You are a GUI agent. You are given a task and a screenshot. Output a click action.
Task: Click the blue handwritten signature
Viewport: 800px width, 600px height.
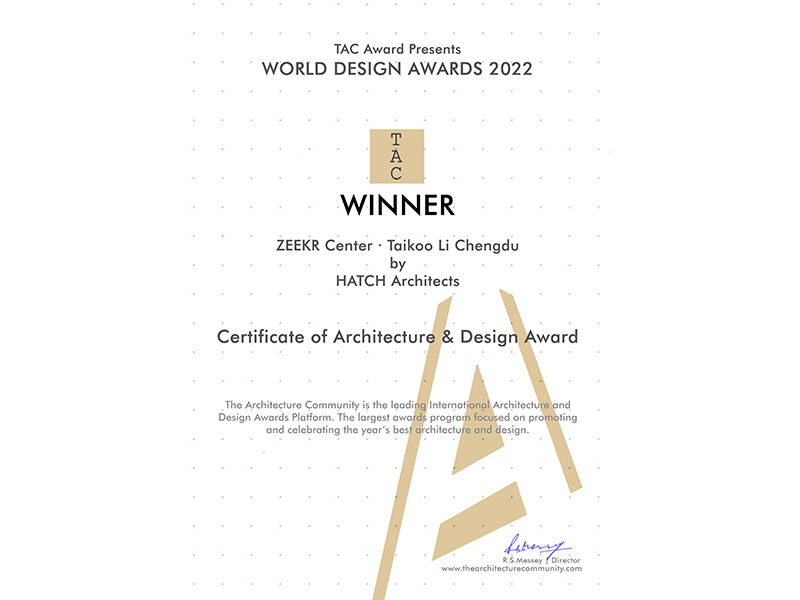click(x=537, y=545)
